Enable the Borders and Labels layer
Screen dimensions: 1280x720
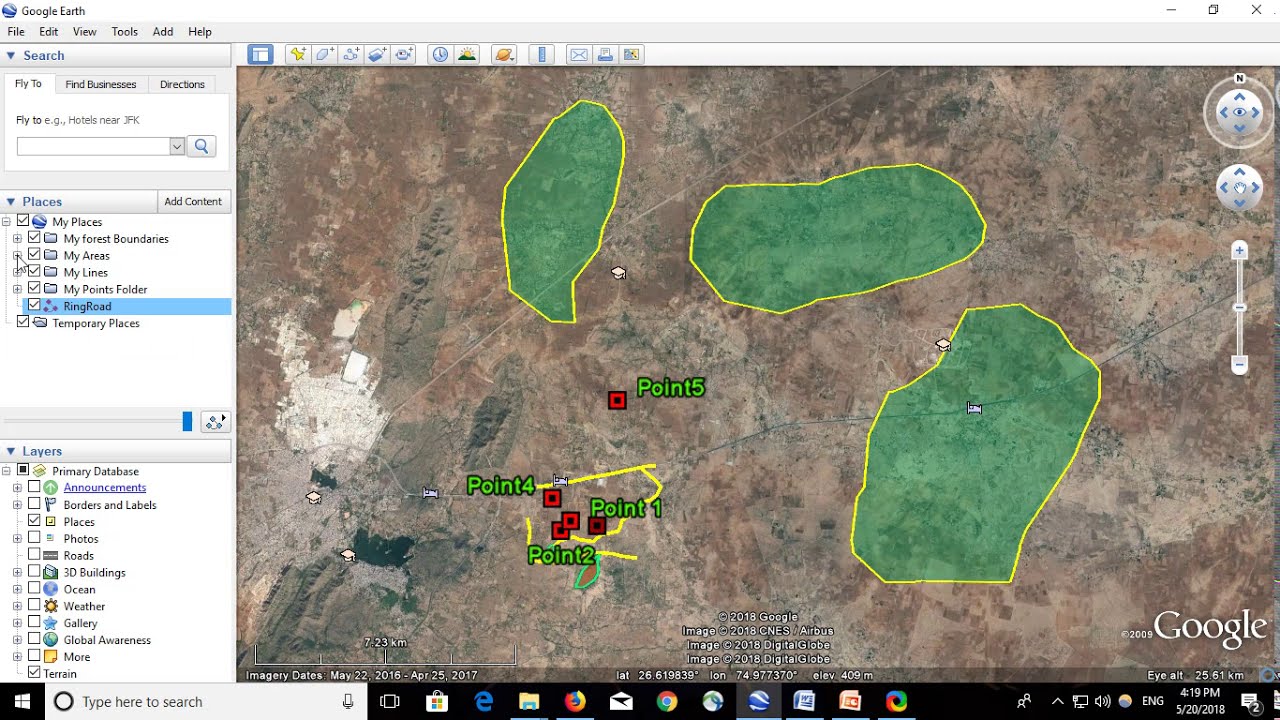[34, 504]
